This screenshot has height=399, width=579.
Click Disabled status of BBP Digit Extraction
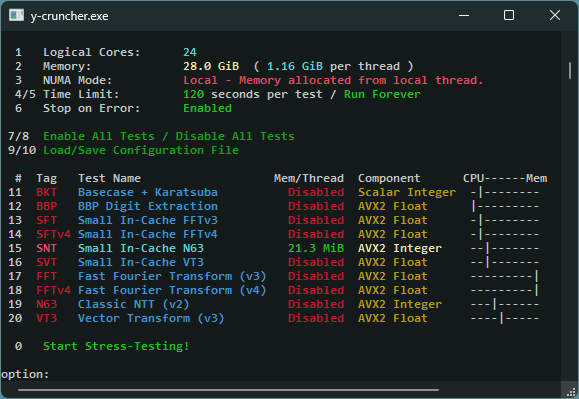click(x=316, y=206)
